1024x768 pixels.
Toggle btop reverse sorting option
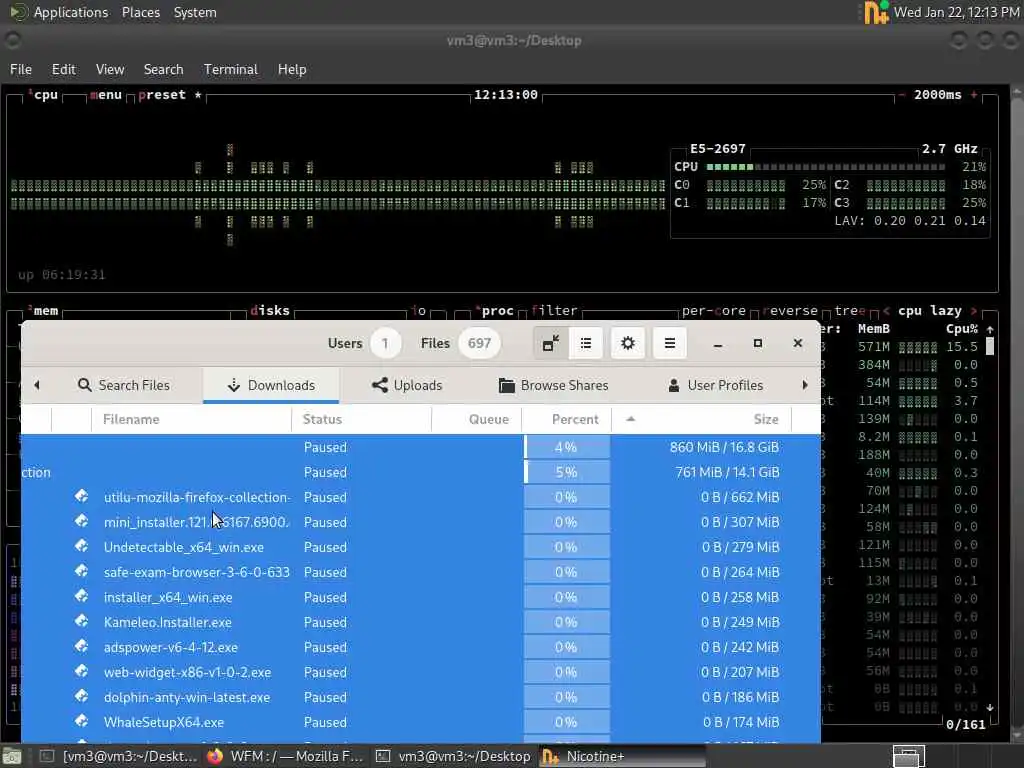790,311
